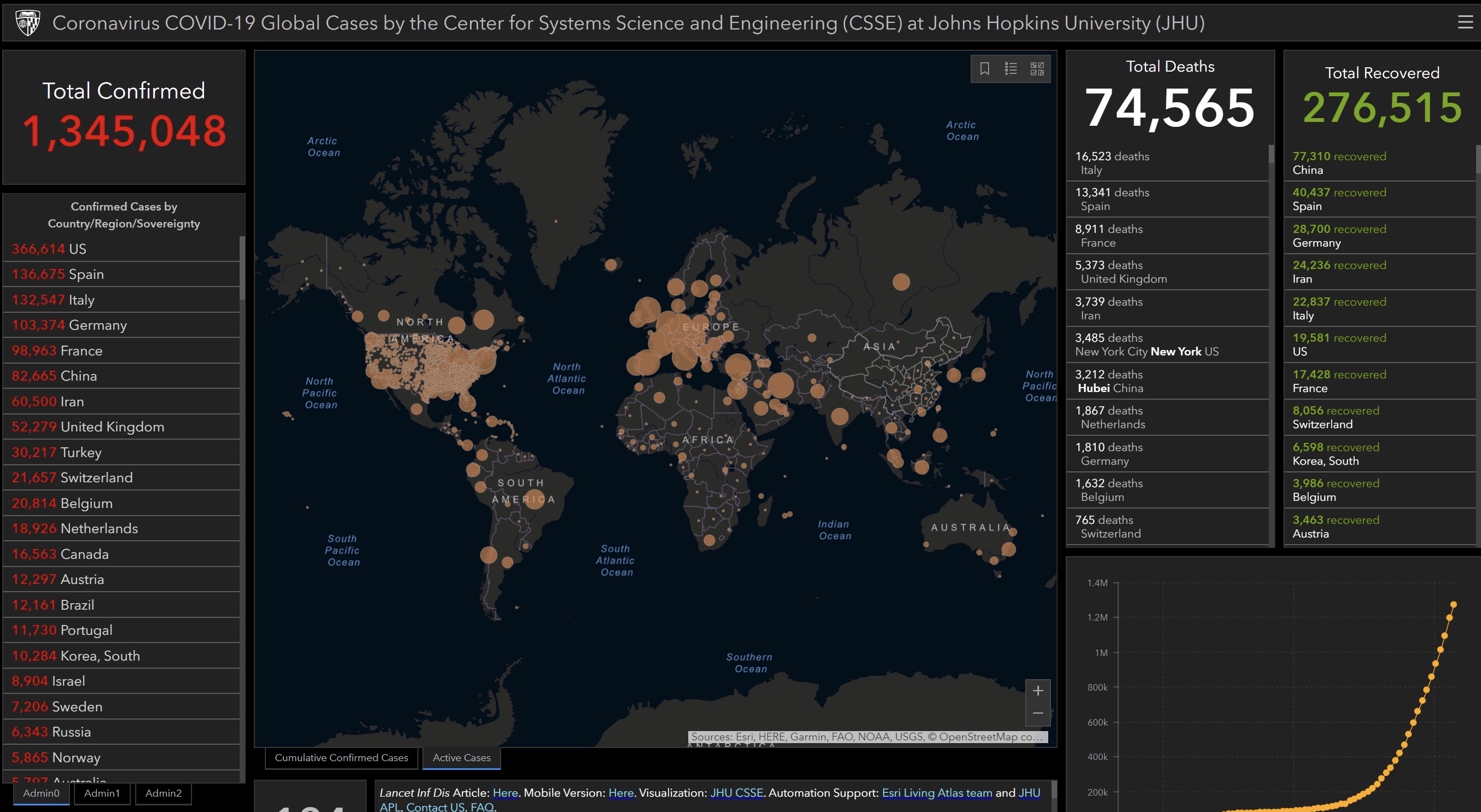Select 12,161 Brazil row

121,605
